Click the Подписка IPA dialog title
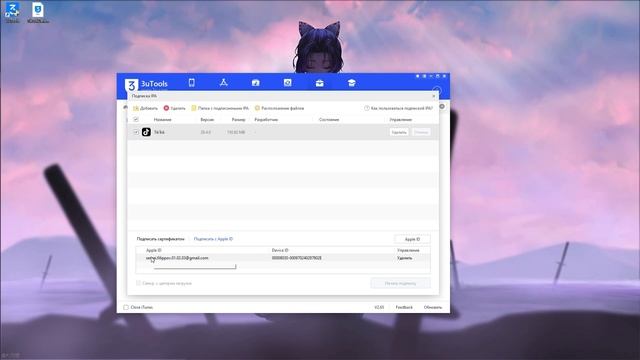 [x=144, y=96]
